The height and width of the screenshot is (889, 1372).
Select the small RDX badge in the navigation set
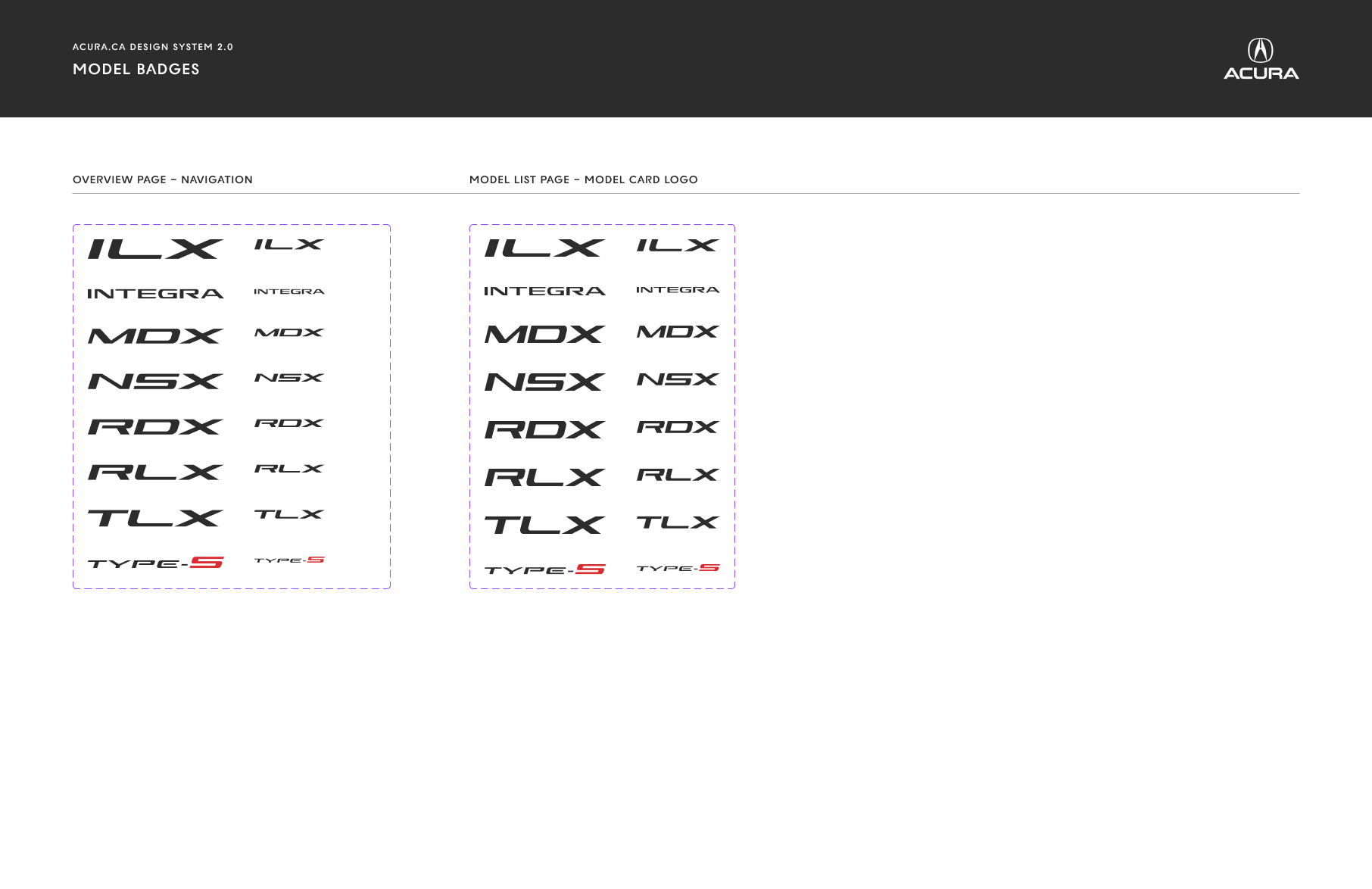pyautogui.click(x=289, y=423)
